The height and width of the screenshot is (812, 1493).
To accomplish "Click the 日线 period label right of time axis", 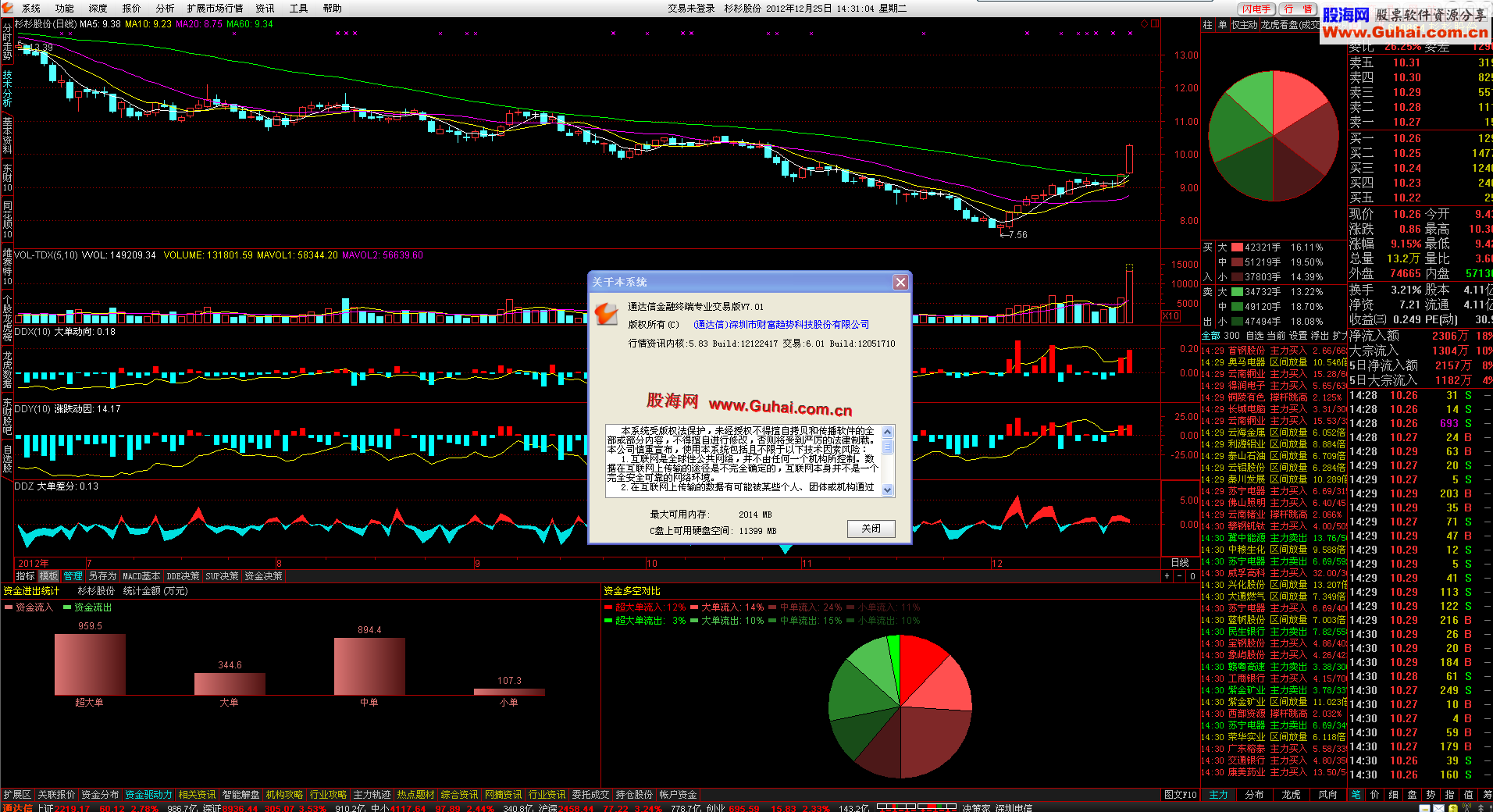I will (1180, 563).
